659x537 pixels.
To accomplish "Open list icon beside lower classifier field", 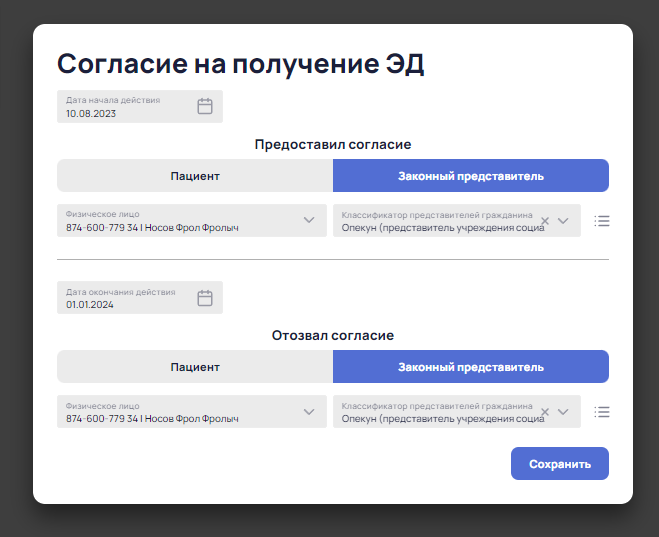I will point(602,412).
